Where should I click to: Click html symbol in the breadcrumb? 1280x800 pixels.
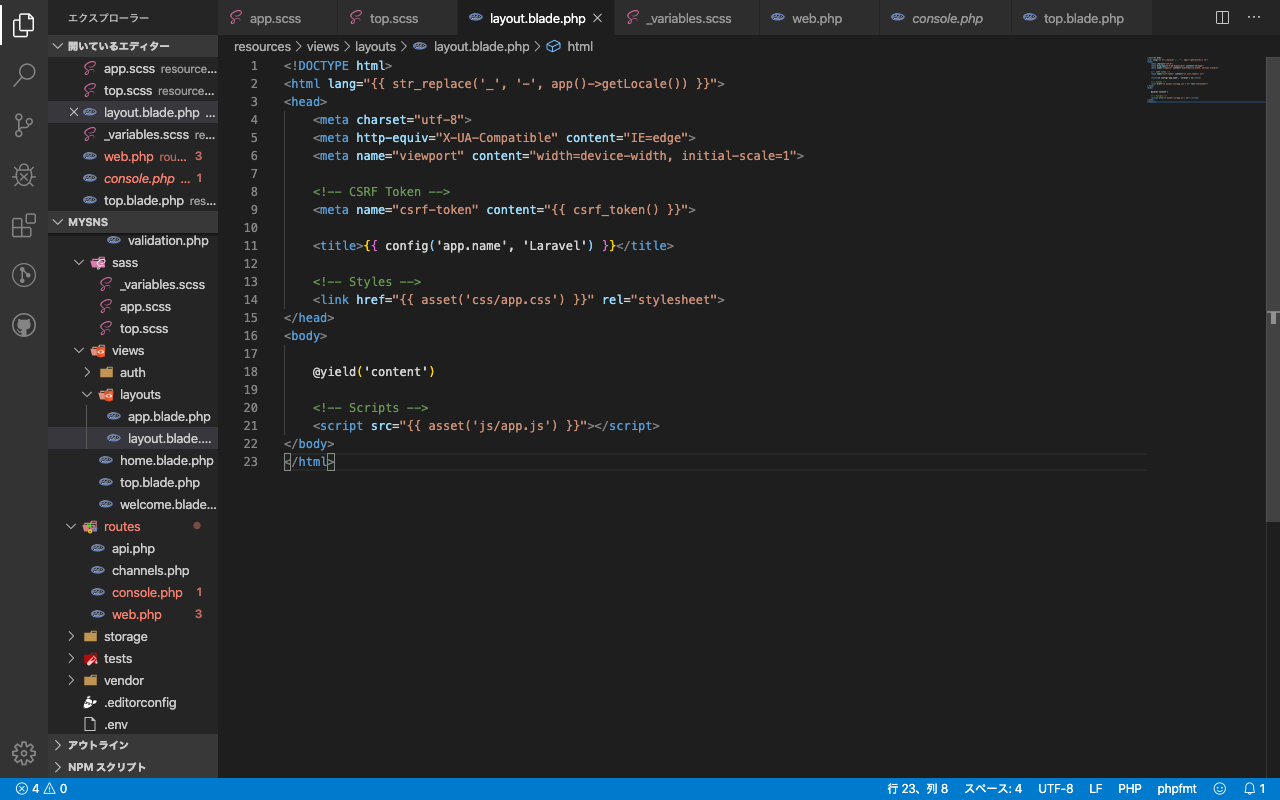click(570, 47)
